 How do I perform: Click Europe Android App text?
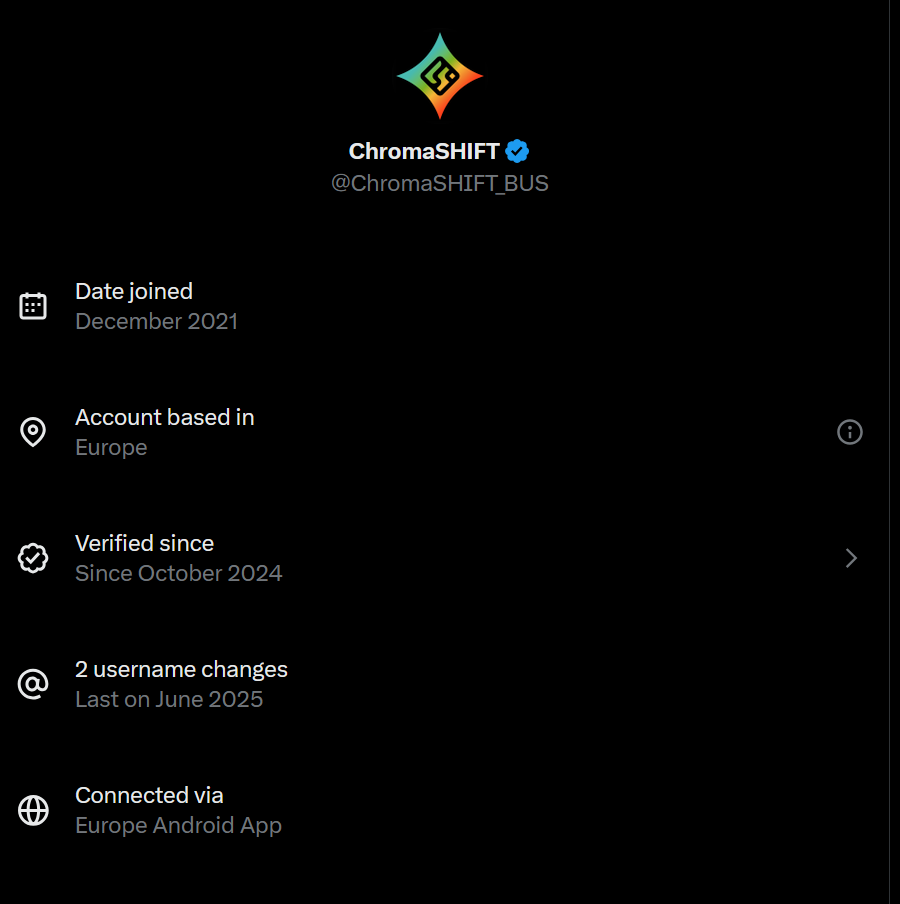[x=179, y=826]
